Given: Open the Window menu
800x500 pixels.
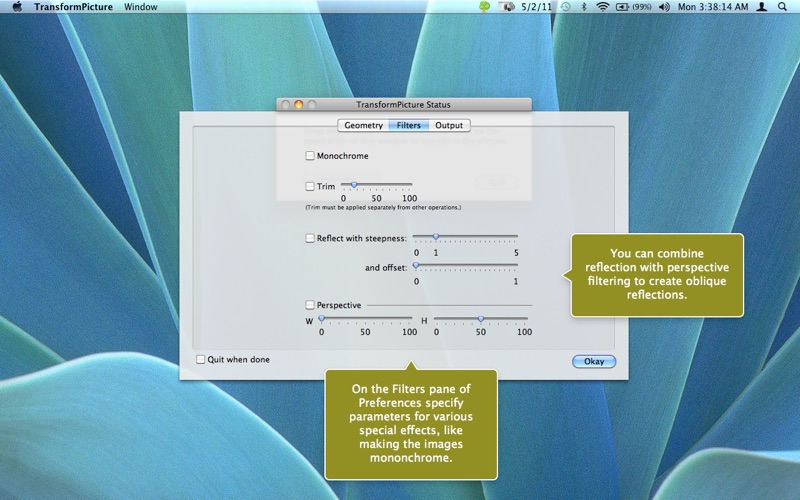Looking at the screenshot, I should coord(140,7).
